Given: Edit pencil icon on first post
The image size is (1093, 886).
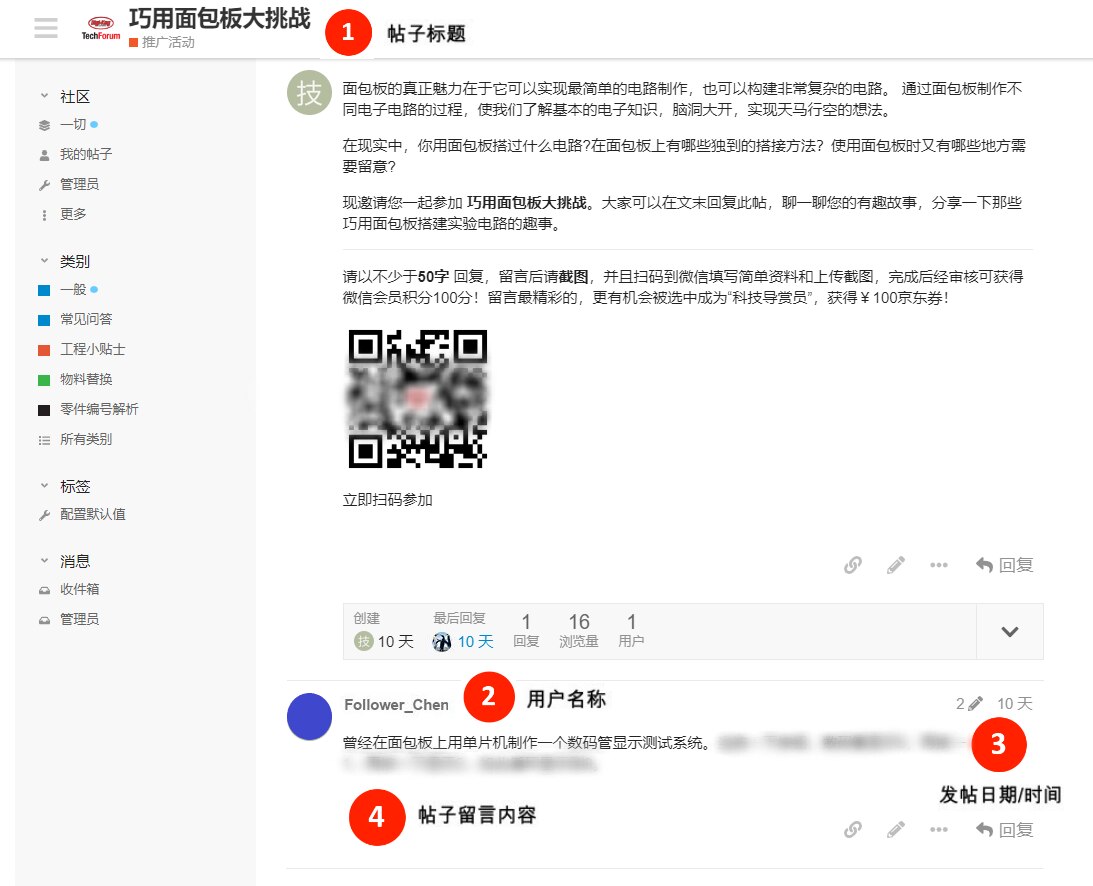Looking at the screenshot, I should tap(896, 565).
